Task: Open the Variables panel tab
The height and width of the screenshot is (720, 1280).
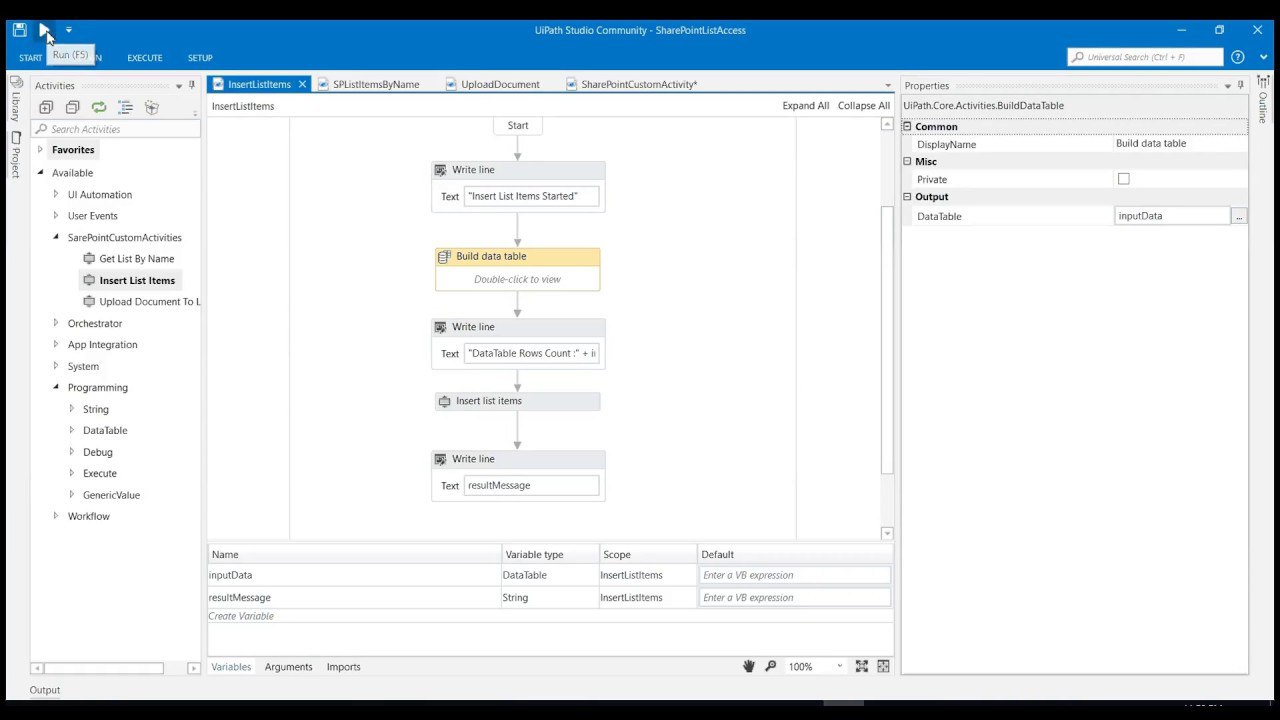Action: click(x=231, y=667)
